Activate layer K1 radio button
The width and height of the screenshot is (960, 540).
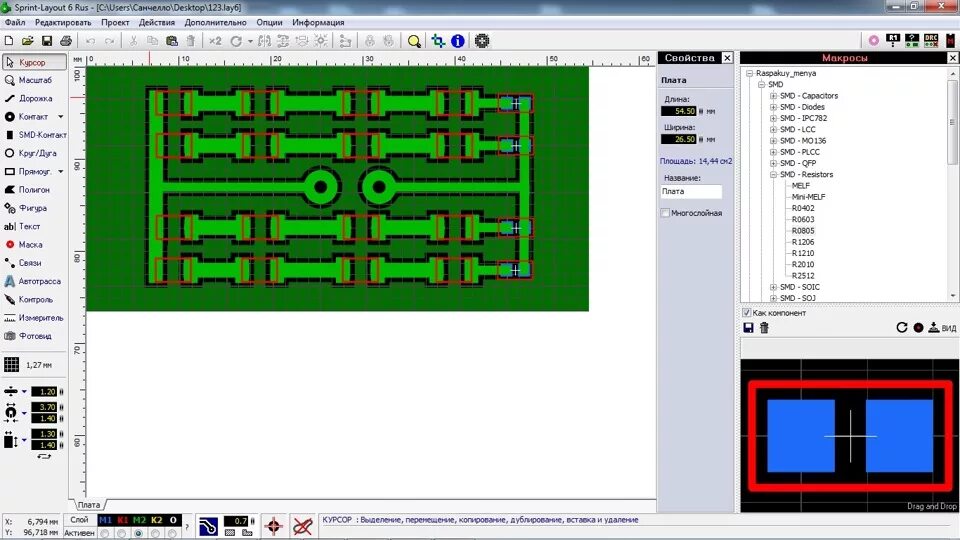(122, 533)
